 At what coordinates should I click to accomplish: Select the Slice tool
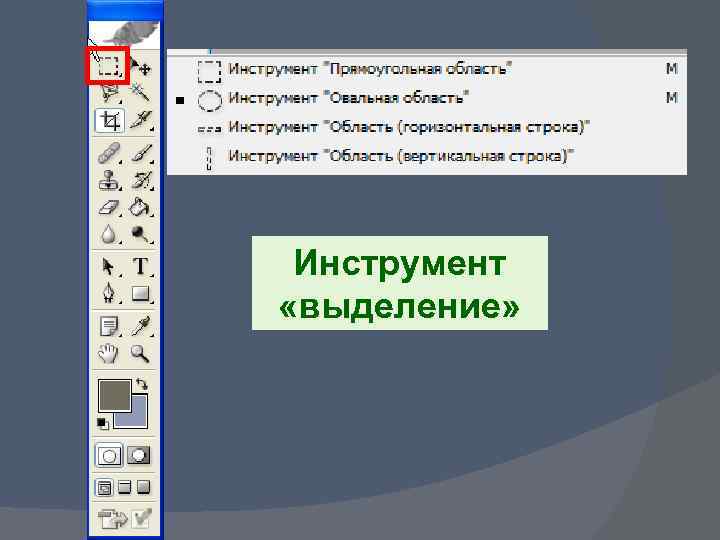coord(141,121)
